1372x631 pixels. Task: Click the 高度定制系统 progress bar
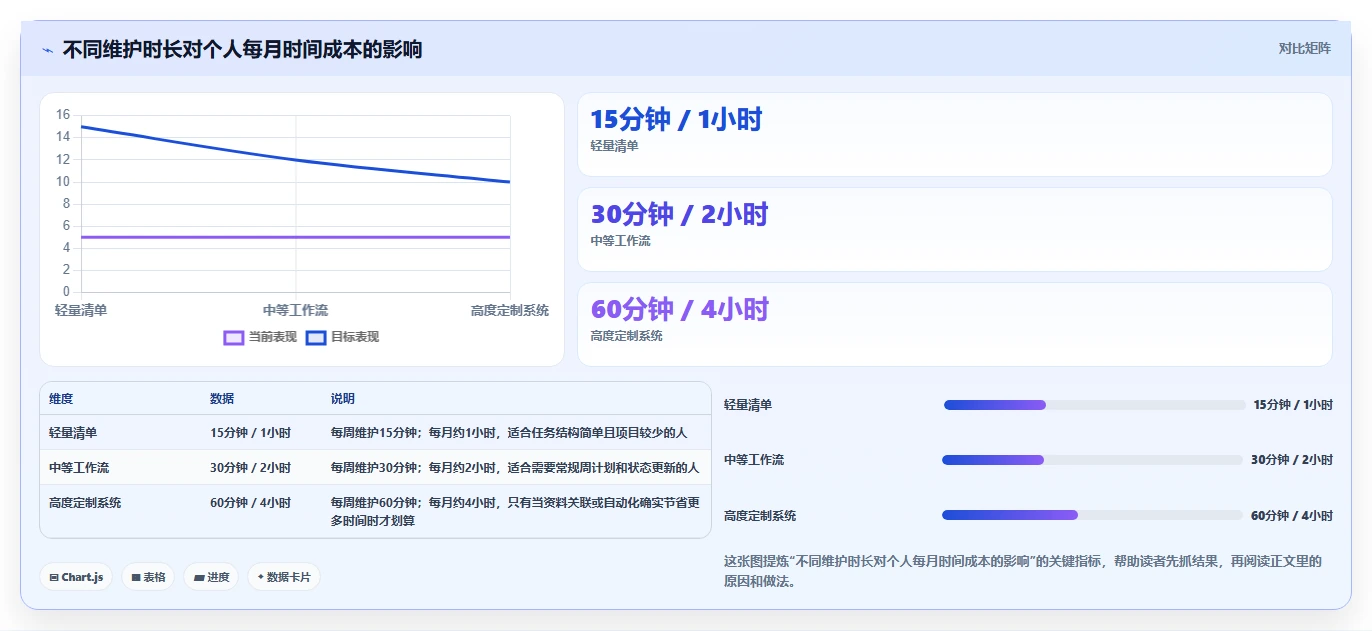point(1092,515)
